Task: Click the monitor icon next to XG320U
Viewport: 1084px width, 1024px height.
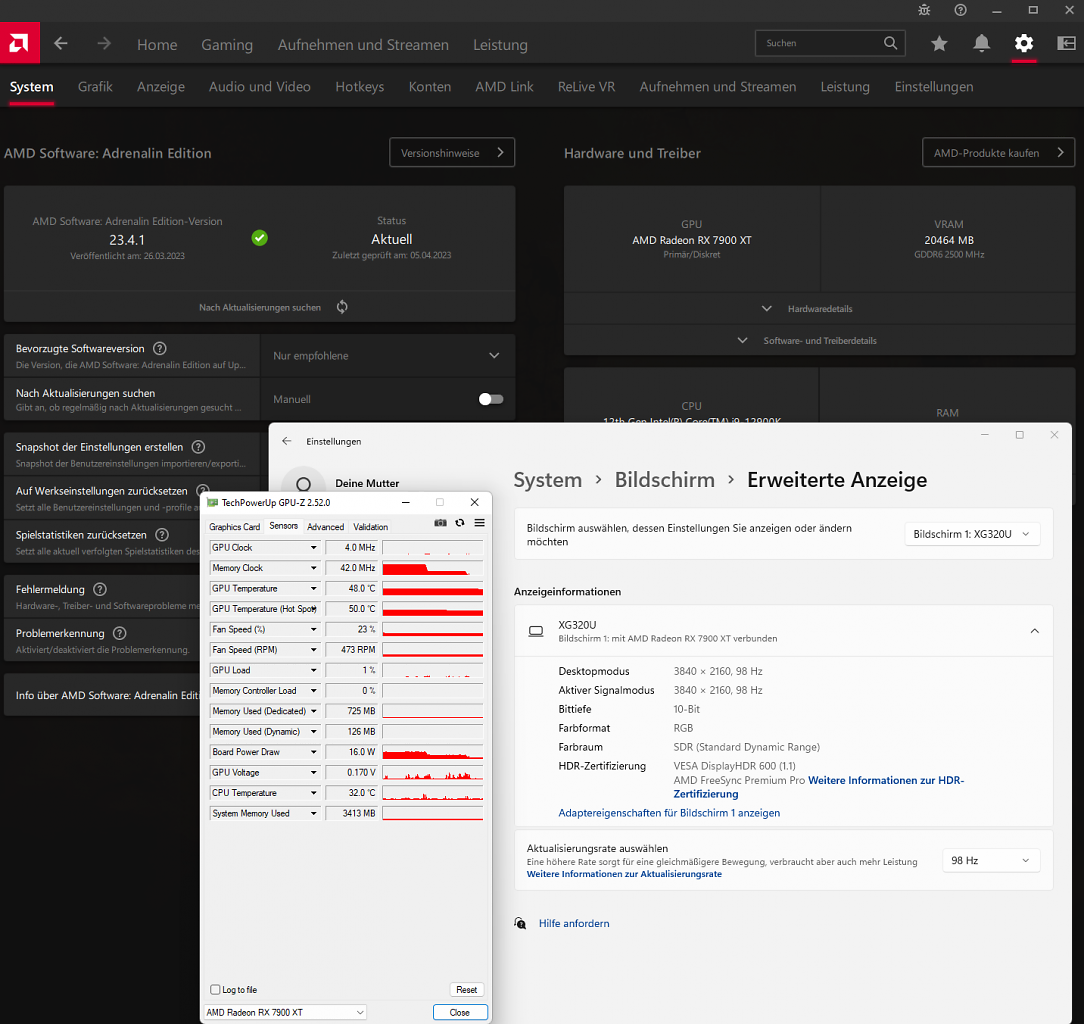Action: (536, 631)
